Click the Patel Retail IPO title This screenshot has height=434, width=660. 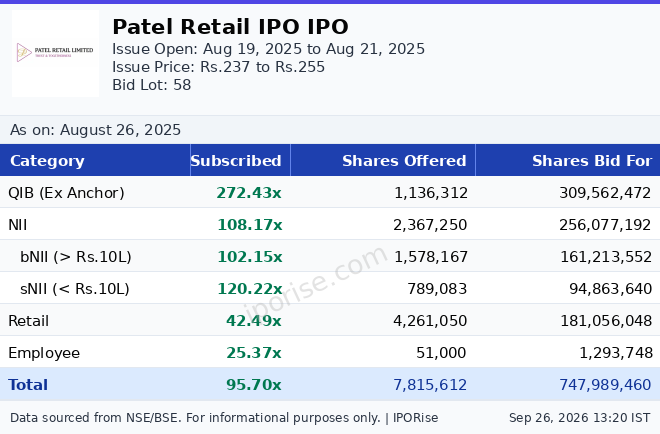tap(230, 27)
